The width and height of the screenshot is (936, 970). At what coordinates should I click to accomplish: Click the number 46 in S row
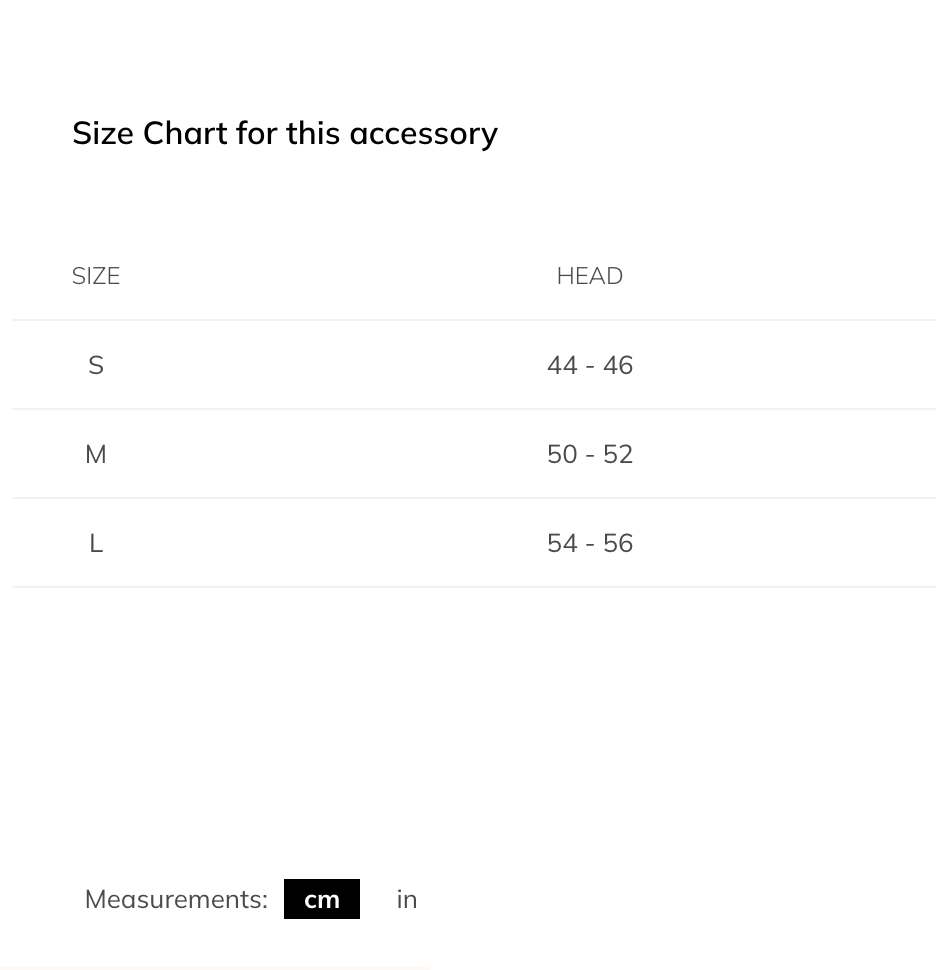[x=618, y=365]
